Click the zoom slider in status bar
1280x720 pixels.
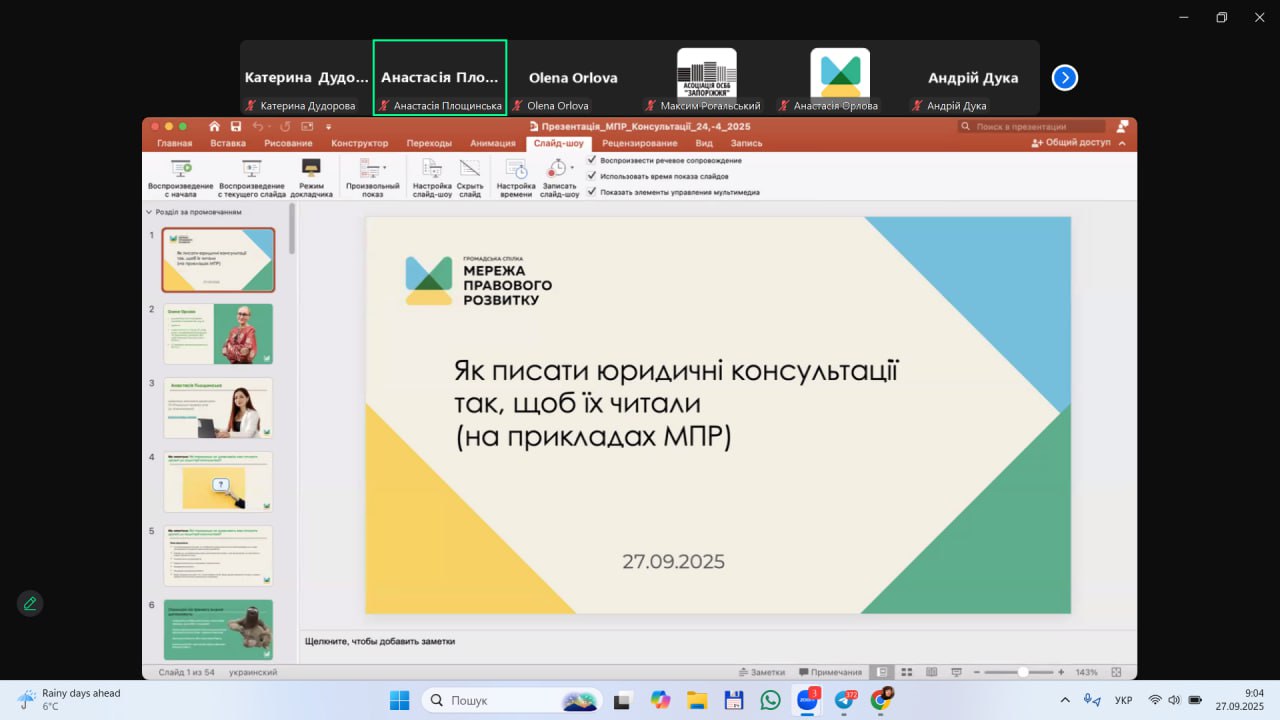1022,672
